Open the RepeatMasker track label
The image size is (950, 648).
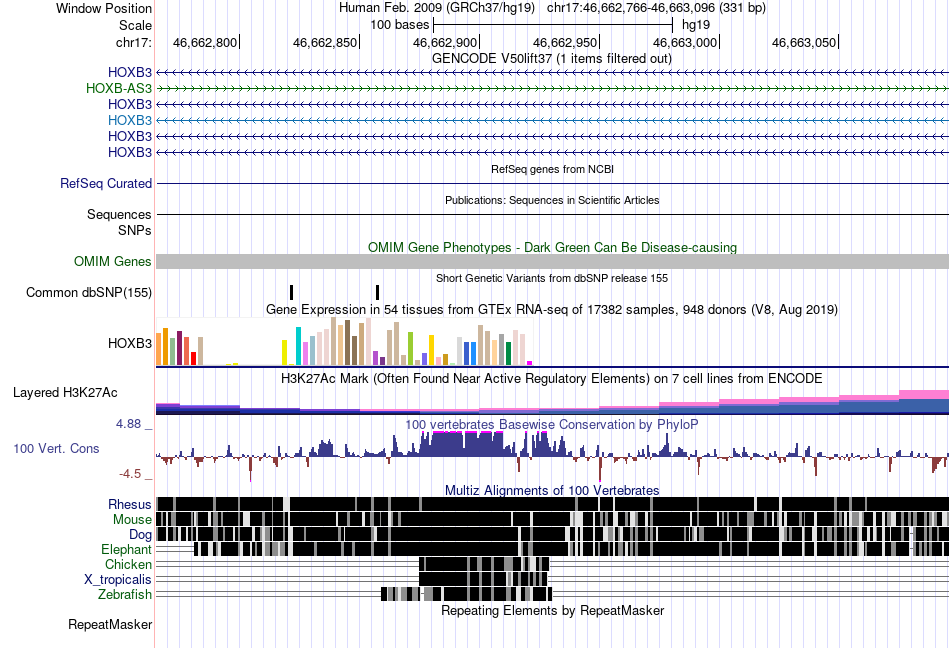(x=110, y=624)
